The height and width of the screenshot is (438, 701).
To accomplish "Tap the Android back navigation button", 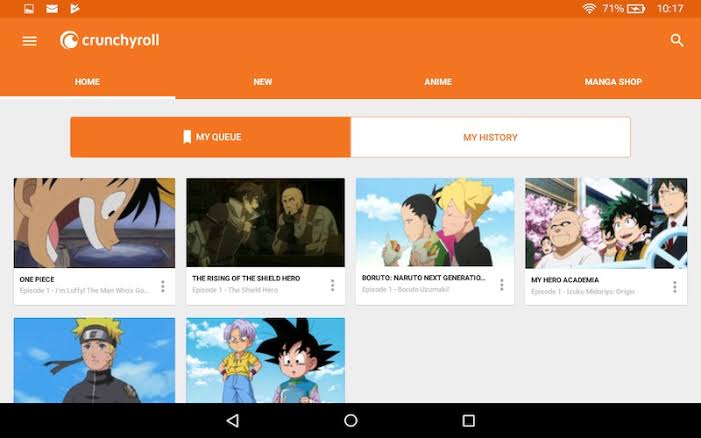I will [233, 421].
